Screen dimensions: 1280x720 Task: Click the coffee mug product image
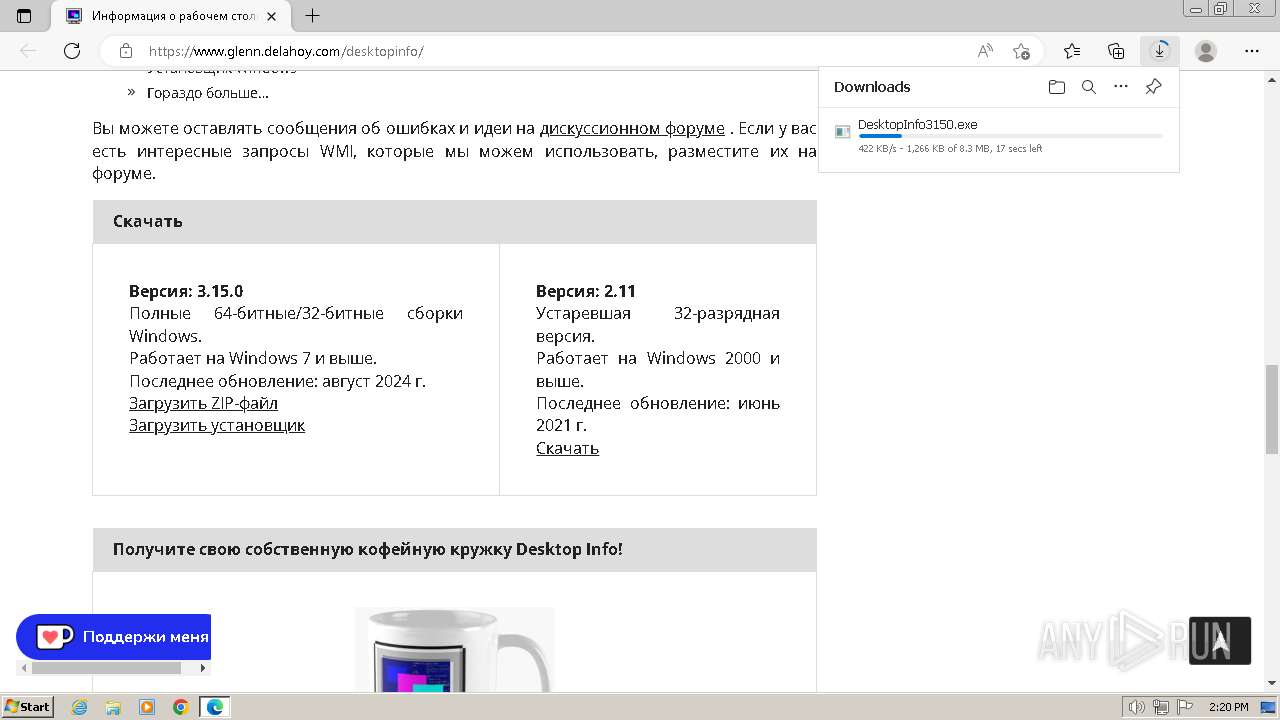(454, 650)
